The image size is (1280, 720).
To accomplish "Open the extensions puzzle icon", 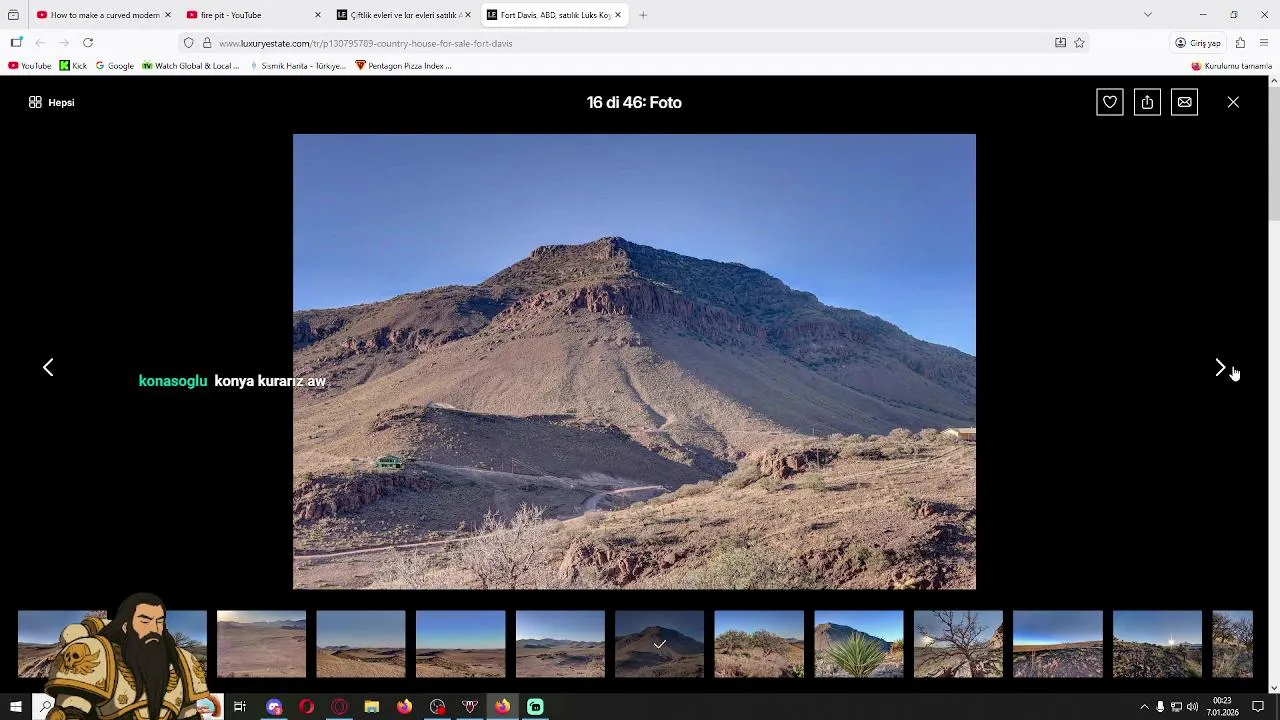I will [1240, 43].
